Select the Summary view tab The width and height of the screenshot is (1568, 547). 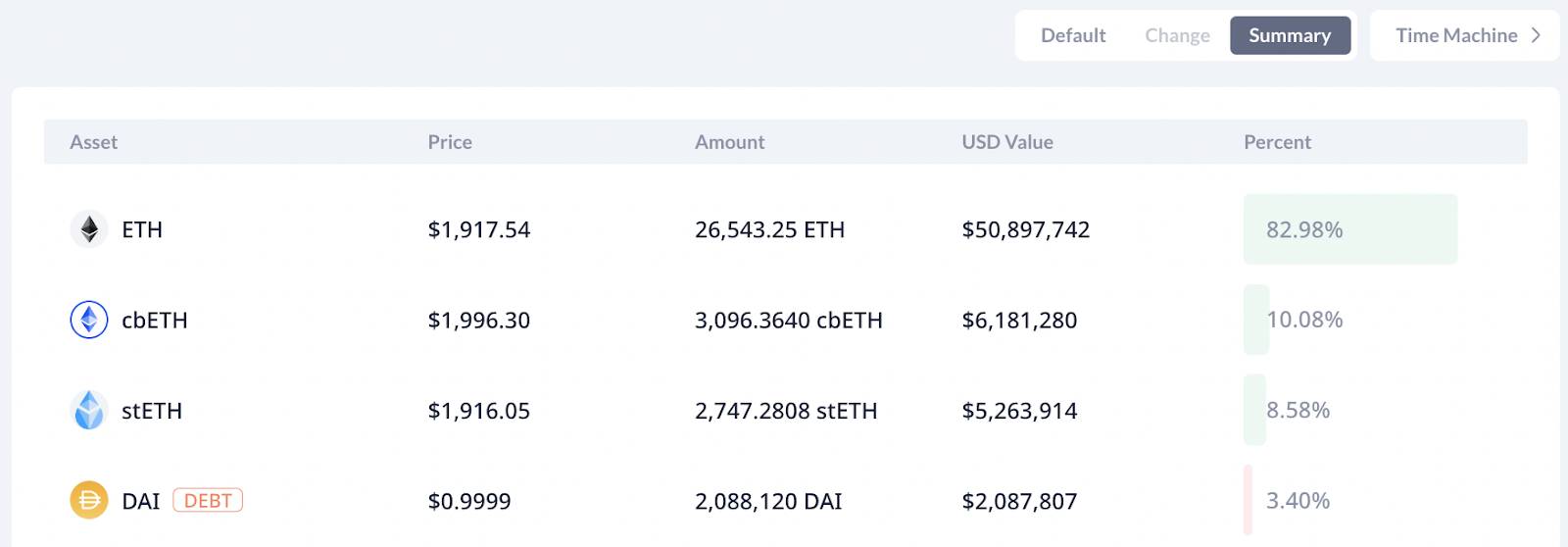(x=1290, y=35)
